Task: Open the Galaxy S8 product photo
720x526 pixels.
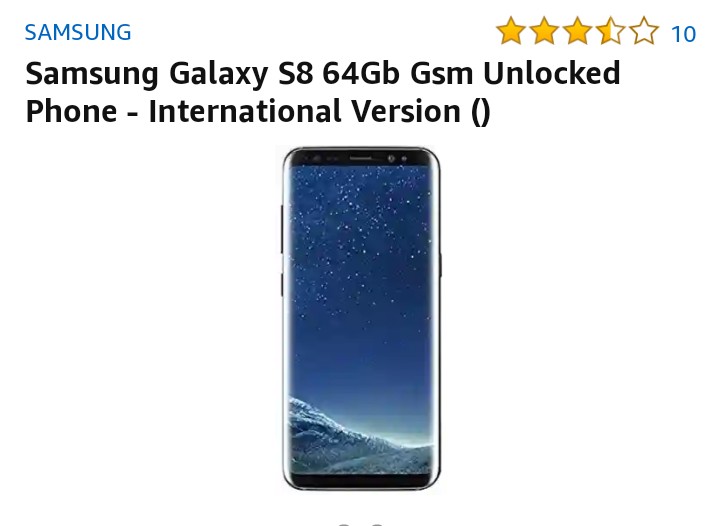Action: point(361,319)
